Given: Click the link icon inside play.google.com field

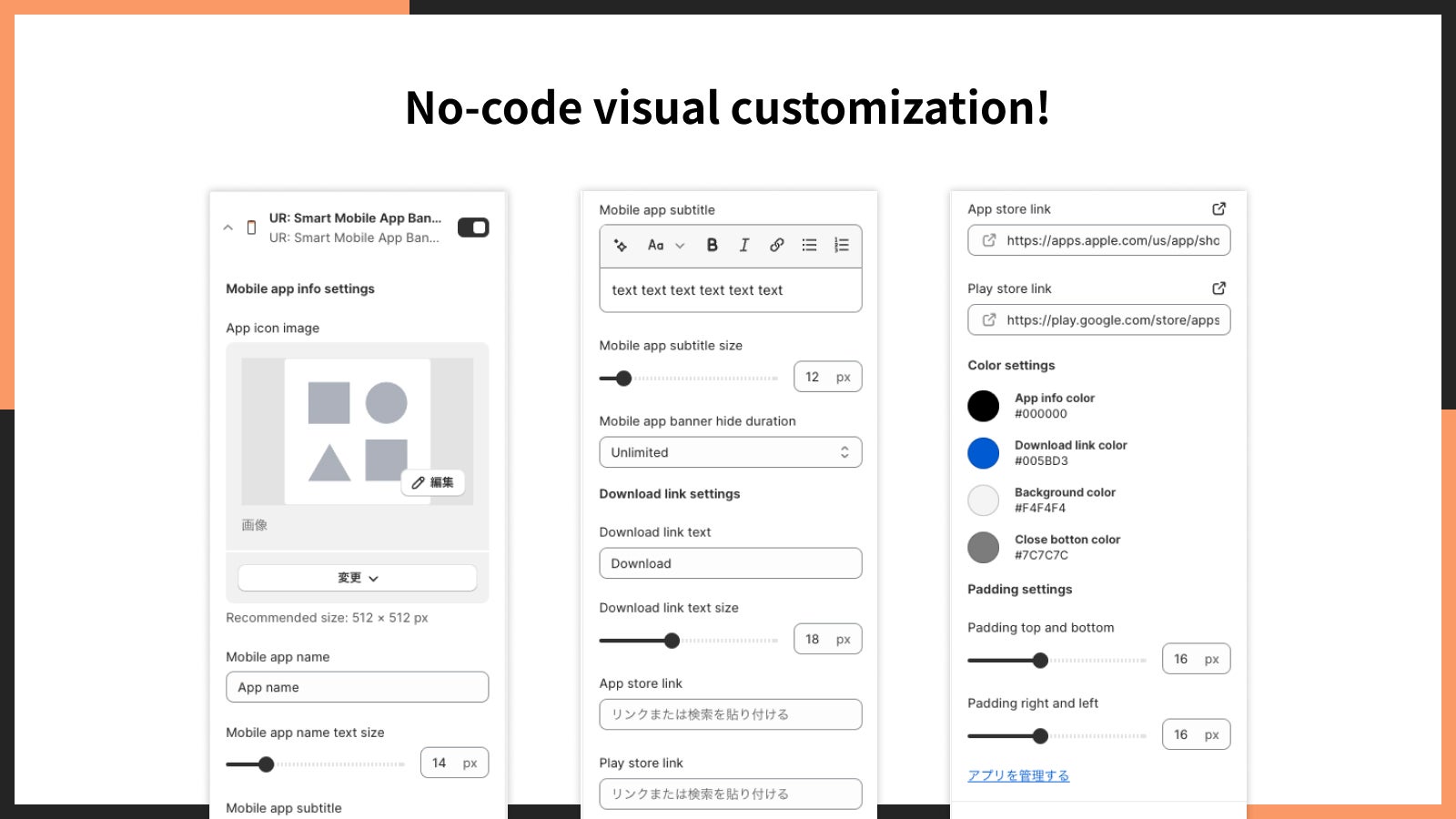Looking at the screenshot, I should pyautogui.click(x=989, y=319).
